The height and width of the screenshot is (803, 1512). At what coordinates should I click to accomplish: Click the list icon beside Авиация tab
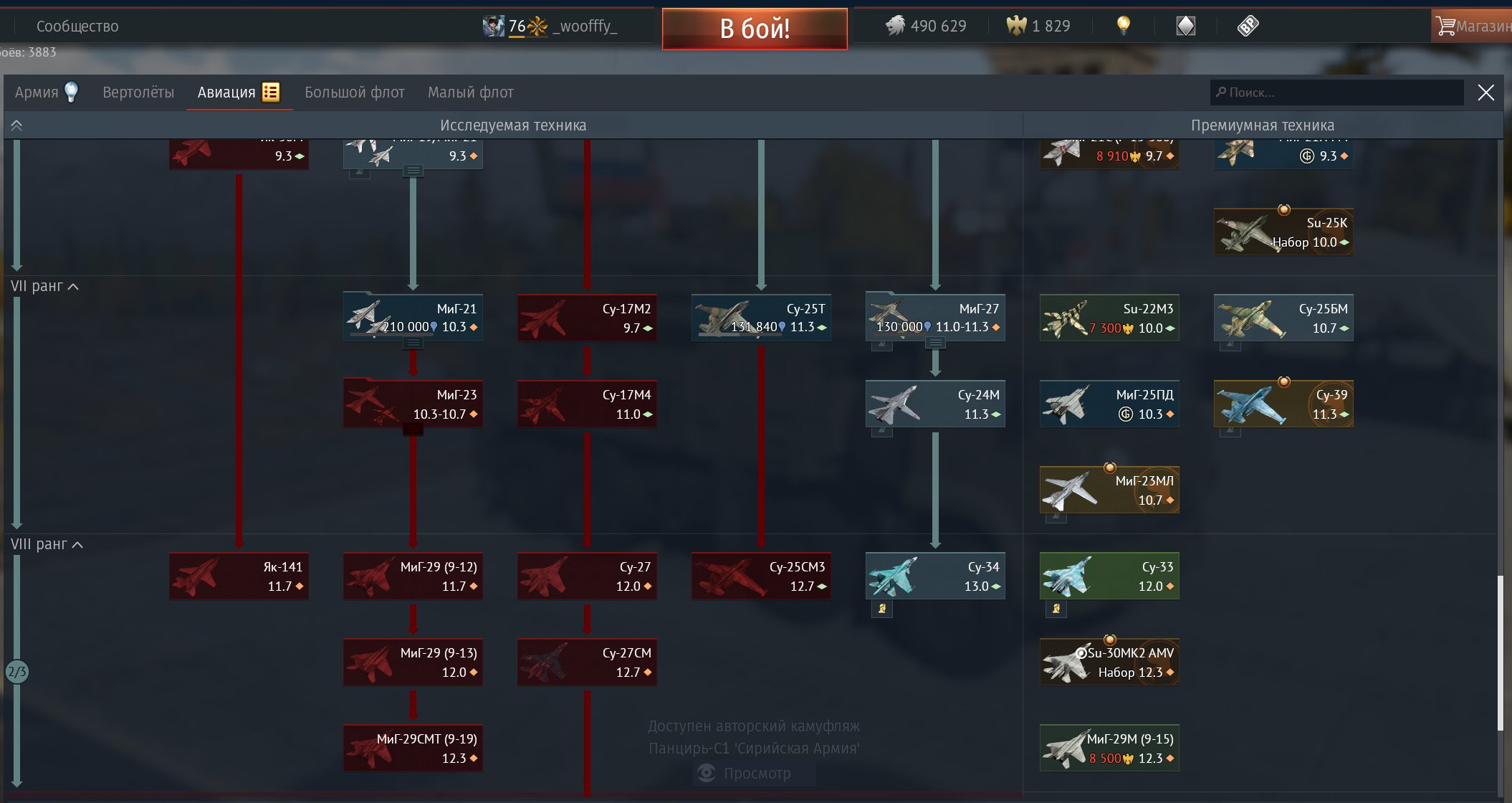(271, 92)
